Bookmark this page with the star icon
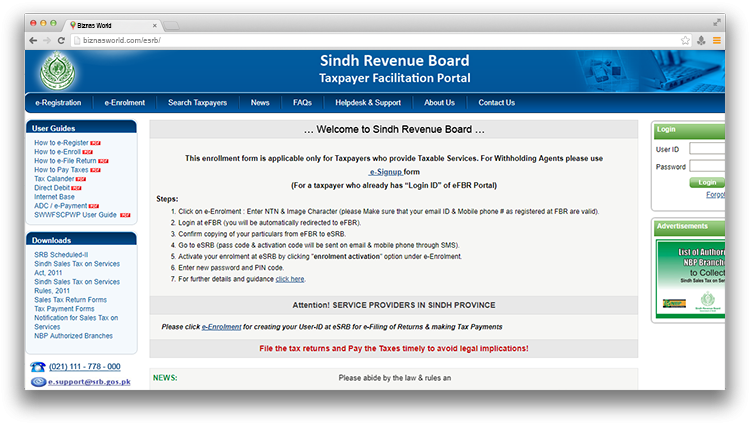This screenshot has height=425, width=750. tap(685, 40)
